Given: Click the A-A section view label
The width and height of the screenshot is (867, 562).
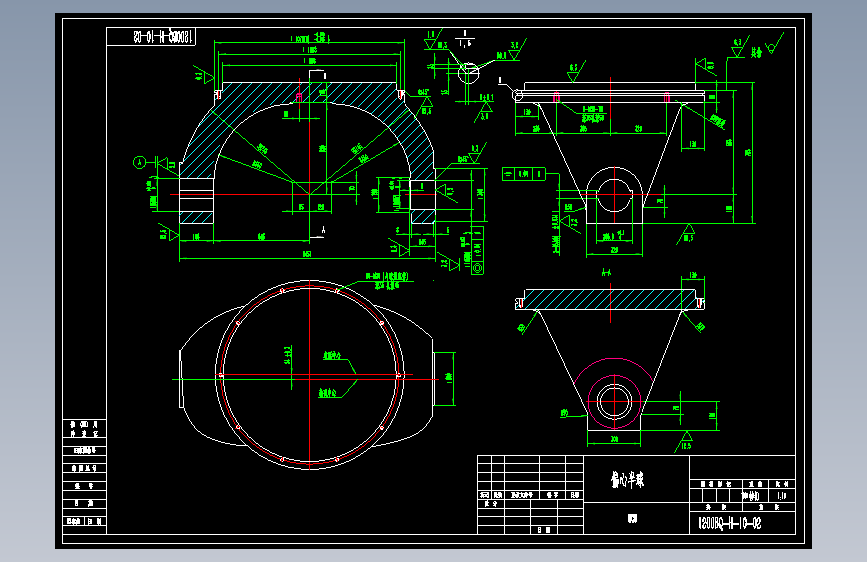Looking at the screenshot, I should 607,273.
